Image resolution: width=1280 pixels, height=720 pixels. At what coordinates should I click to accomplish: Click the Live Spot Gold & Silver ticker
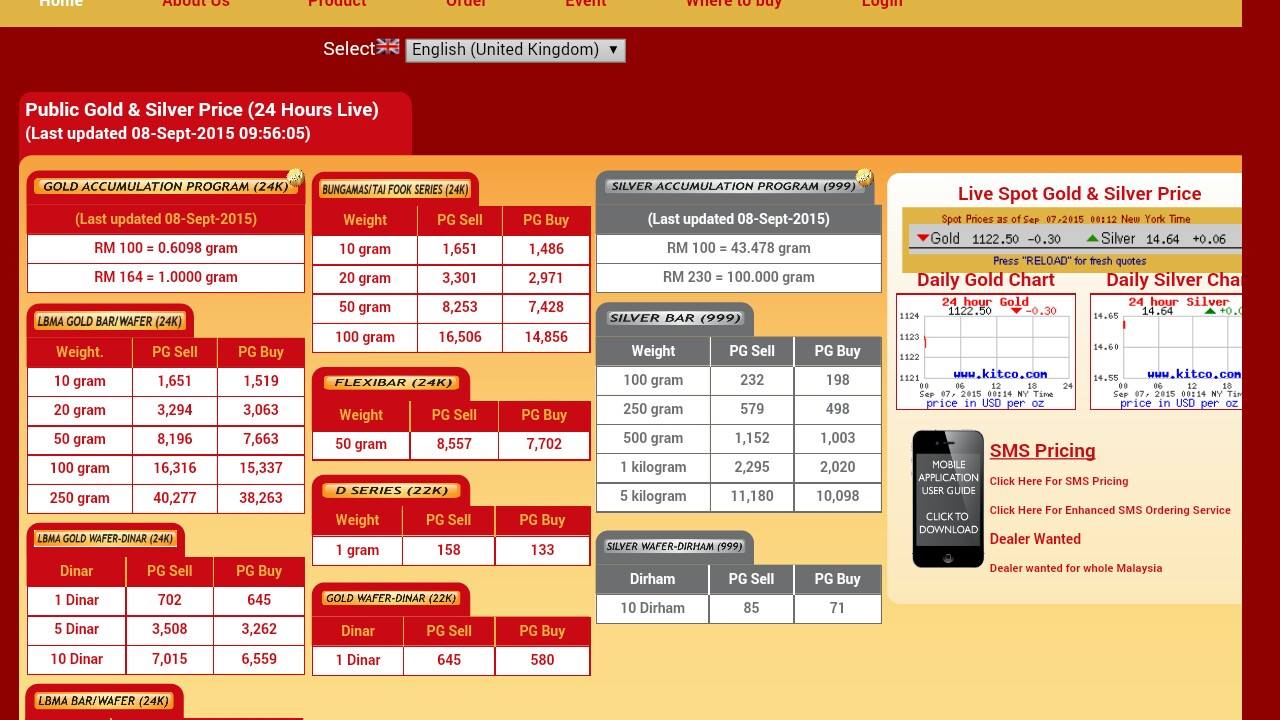1072,239
